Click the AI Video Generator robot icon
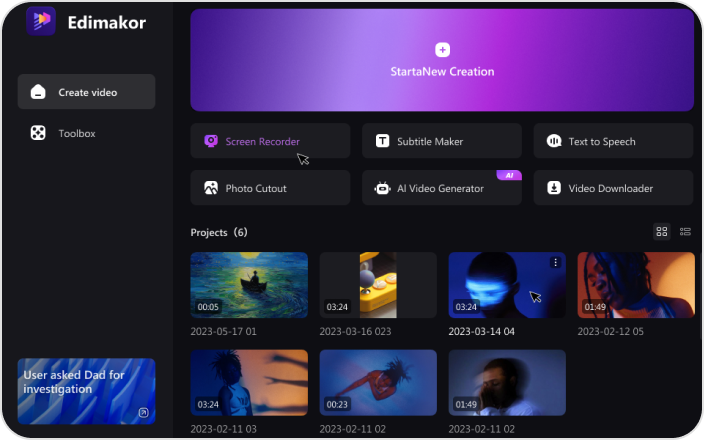 (382, 188)
